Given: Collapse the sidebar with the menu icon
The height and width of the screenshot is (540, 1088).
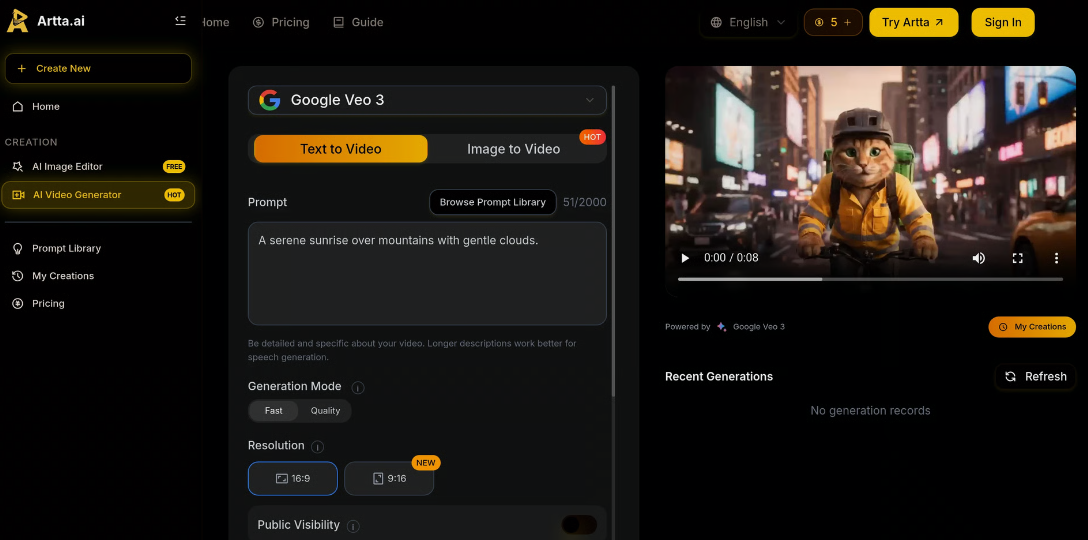Looking at the screenshot, I should [x=180, y=21].
